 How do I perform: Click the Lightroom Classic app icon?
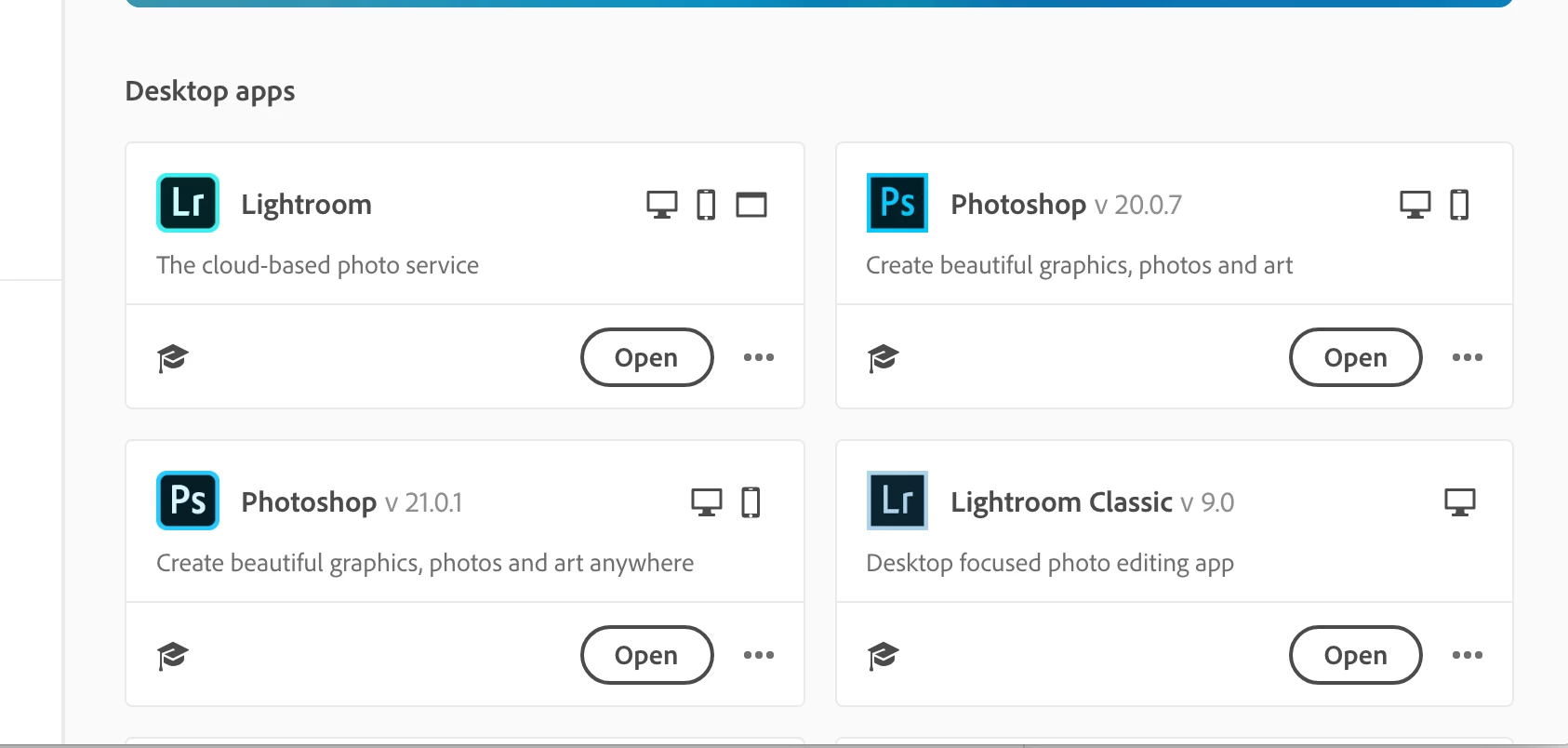point(897,501)
